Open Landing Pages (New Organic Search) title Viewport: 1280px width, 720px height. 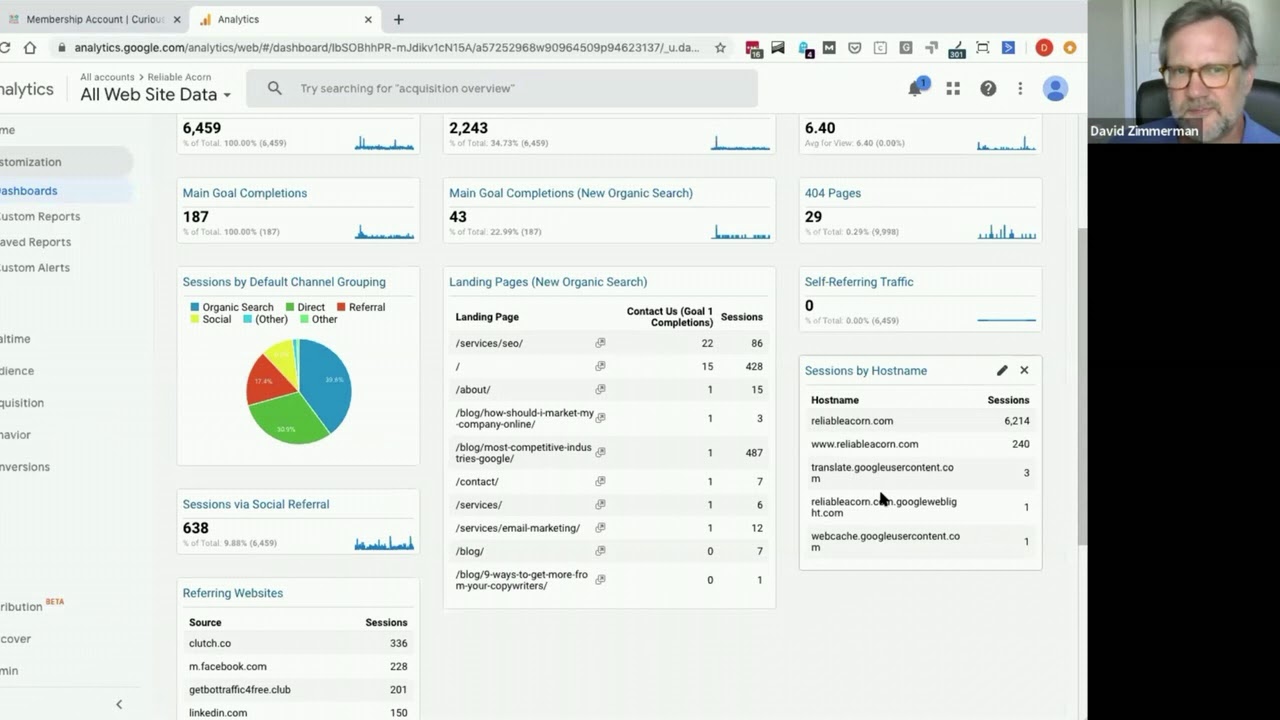(548, 282)
